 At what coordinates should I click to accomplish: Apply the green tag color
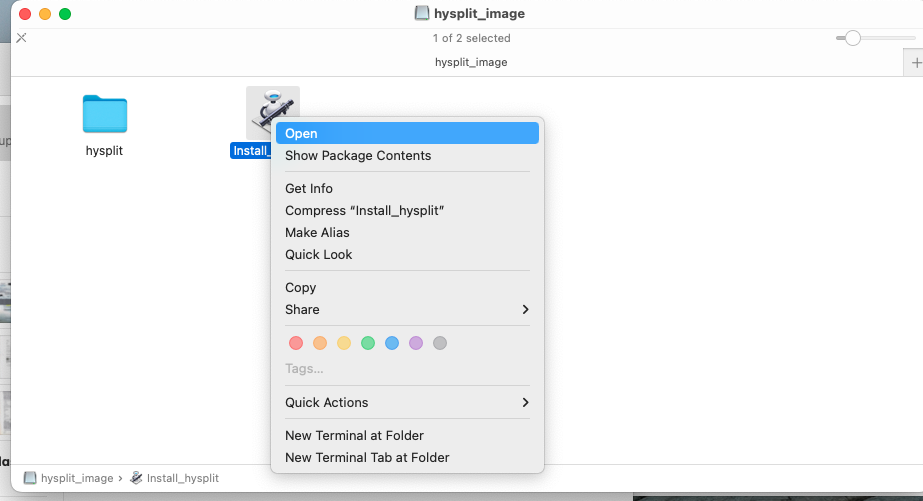pyautogui.click(x=368, y=343)
